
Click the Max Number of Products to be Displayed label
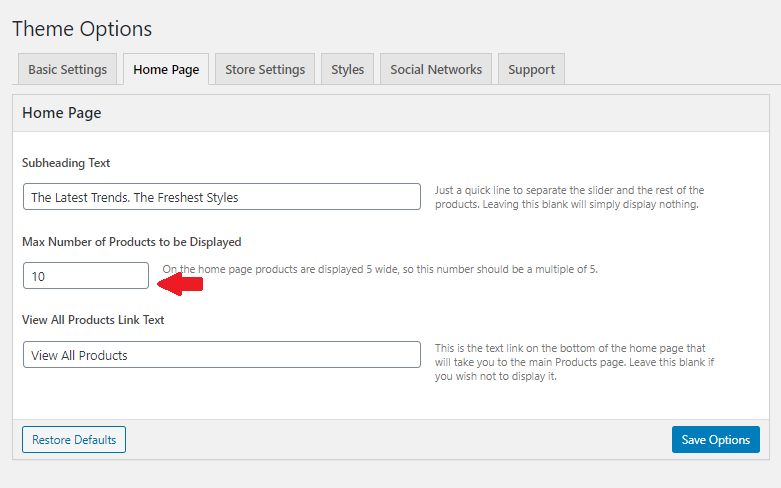coord(131,242)
